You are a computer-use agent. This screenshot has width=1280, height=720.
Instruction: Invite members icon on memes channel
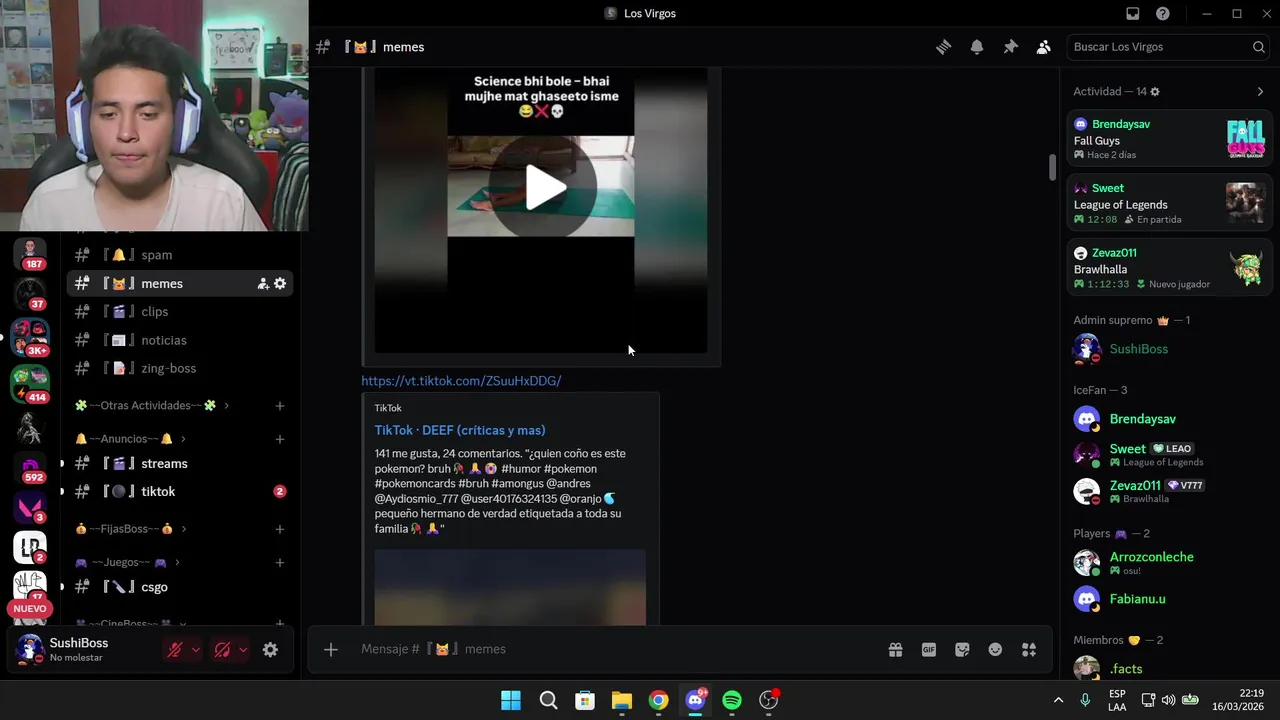[x=263, y=284]
